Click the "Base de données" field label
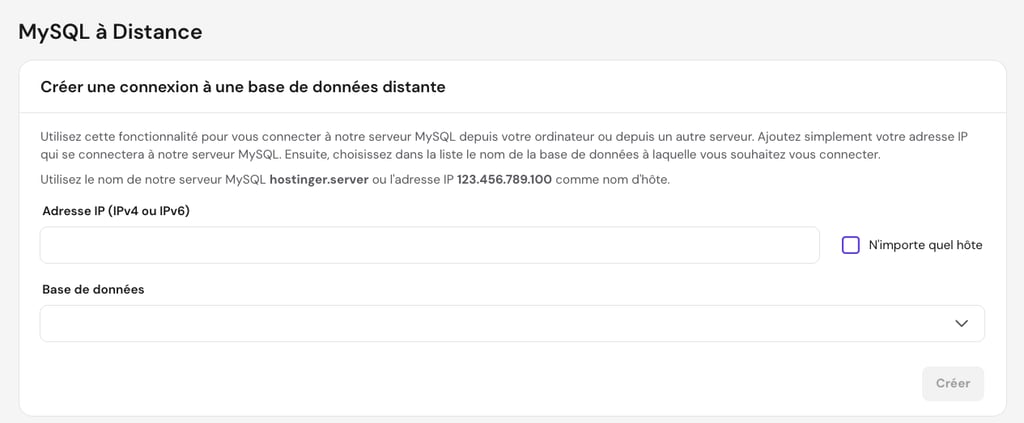This screenshot has width=1024, height=423. click(x=93, y=289)
